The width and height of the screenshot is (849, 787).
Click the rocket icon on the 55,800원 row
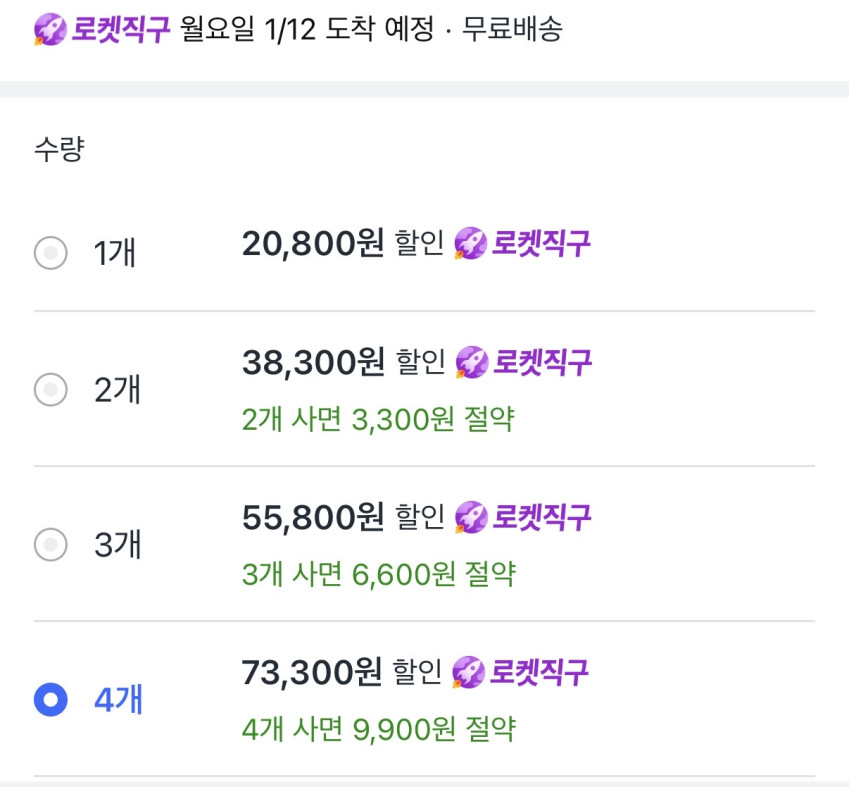(x=470, y=518)
